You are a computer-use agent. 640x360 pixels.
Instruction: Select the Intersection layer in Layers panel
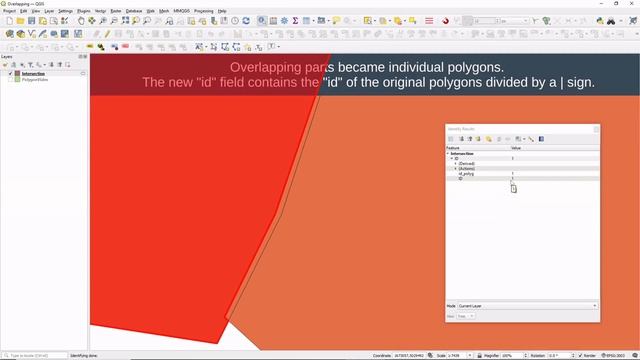33,73
